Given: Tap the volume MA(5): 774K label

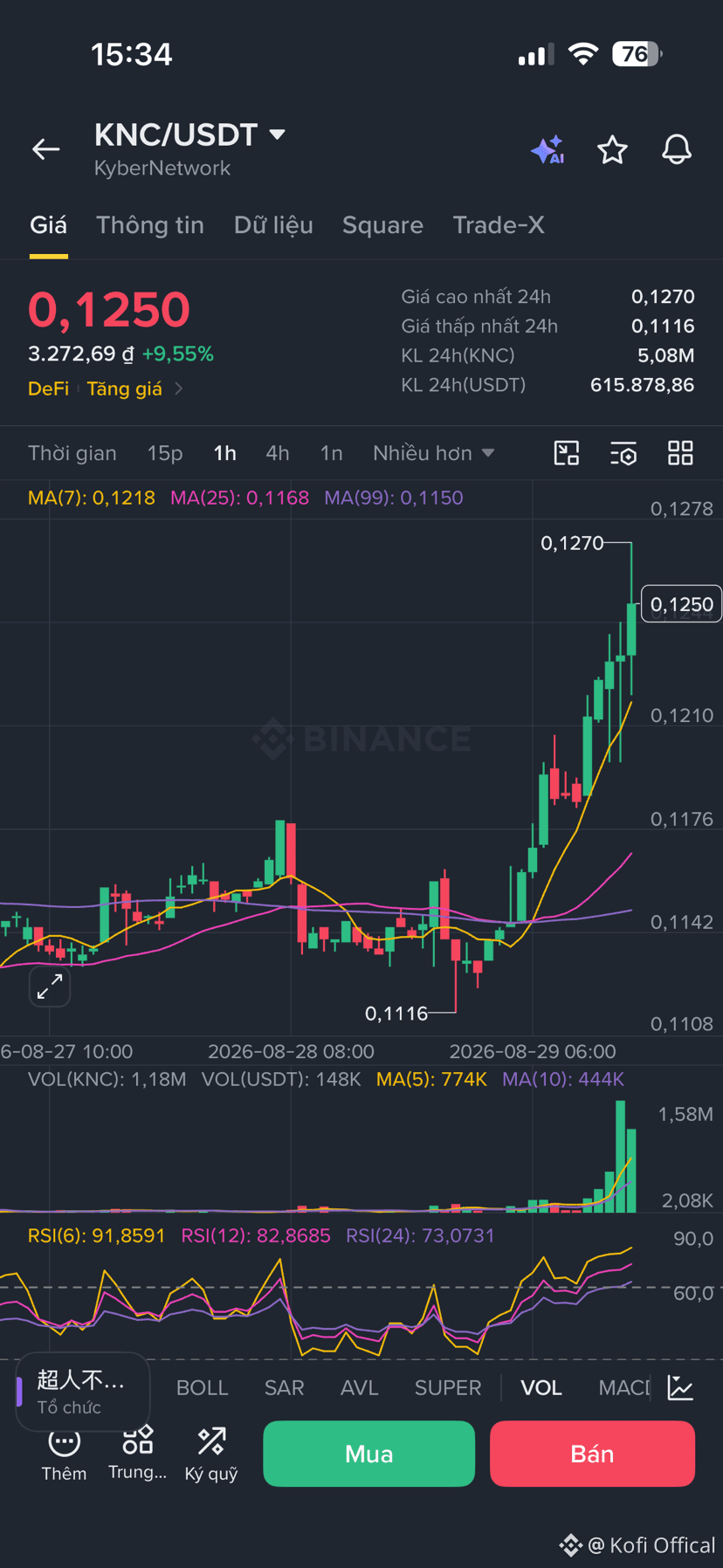Looking at the screenshot, I should [431, 1079].
